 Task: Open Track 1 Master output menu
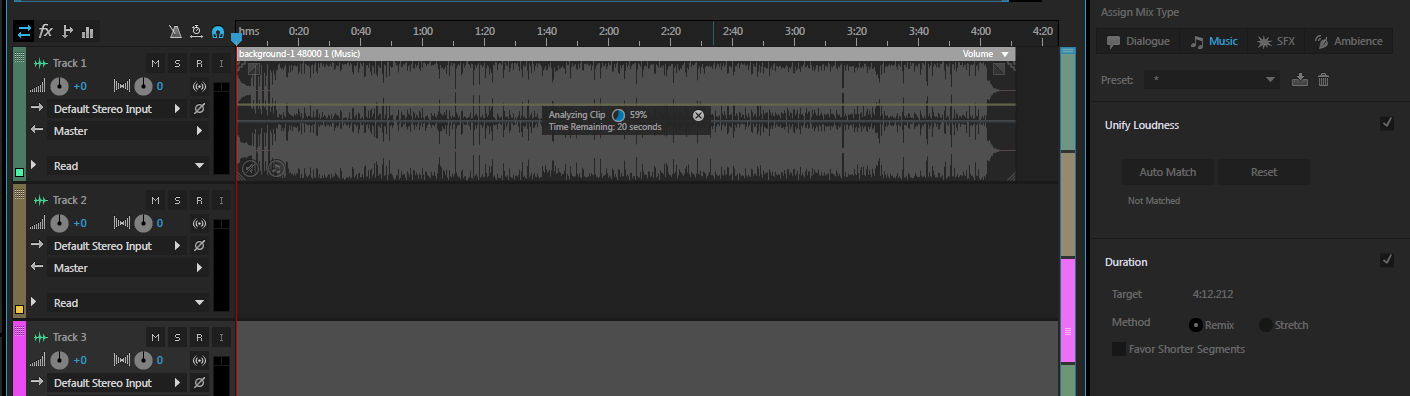point(127,130)
